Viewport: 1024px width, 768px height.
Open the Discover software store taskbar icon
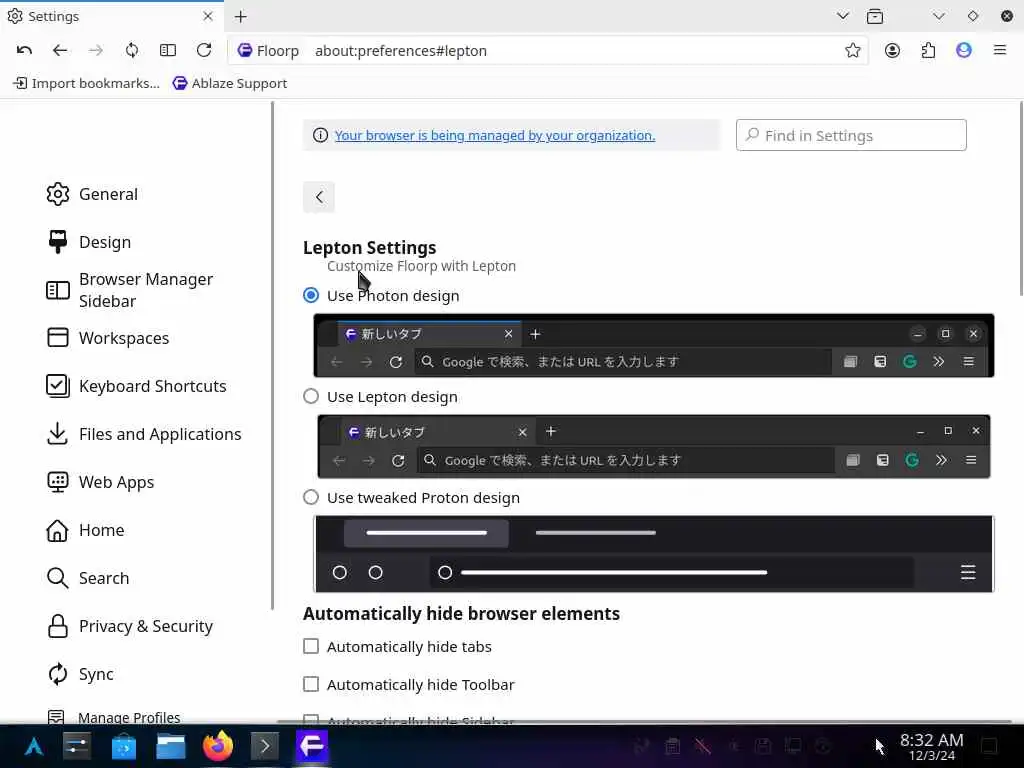click(x=123, y=746)
